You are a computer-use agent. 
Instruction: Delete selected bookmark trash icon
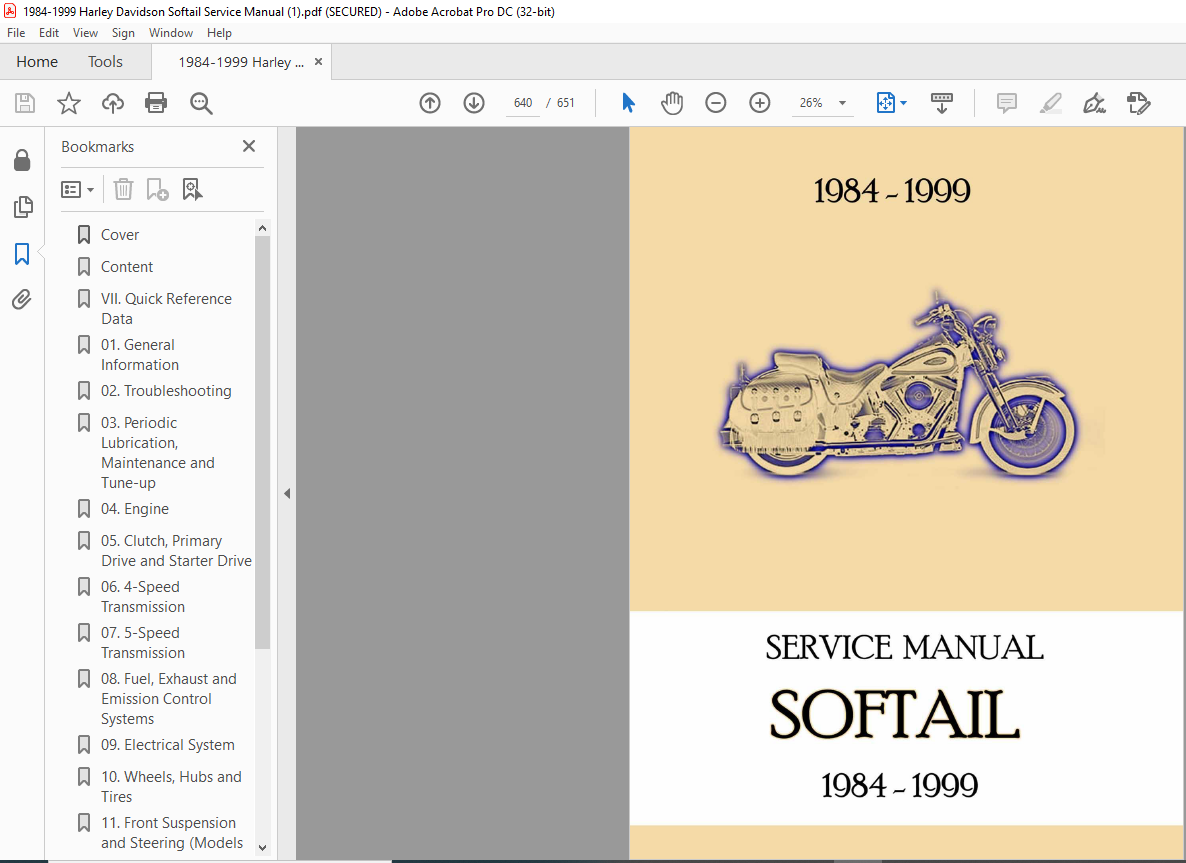[x=123, y=189]
